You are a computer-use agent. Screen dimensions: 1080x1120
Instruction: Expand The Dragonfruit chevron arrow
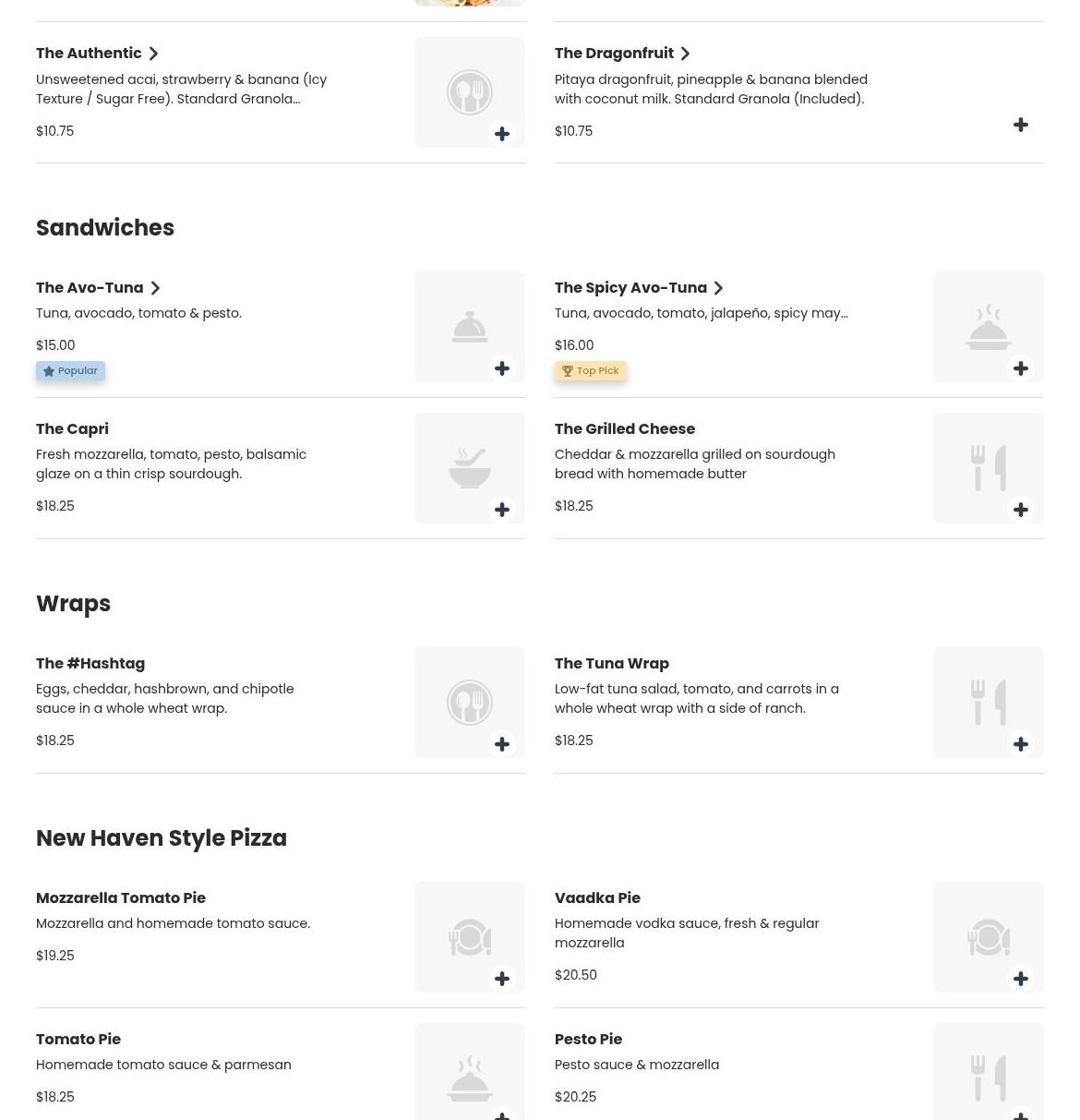click(685, 54)
